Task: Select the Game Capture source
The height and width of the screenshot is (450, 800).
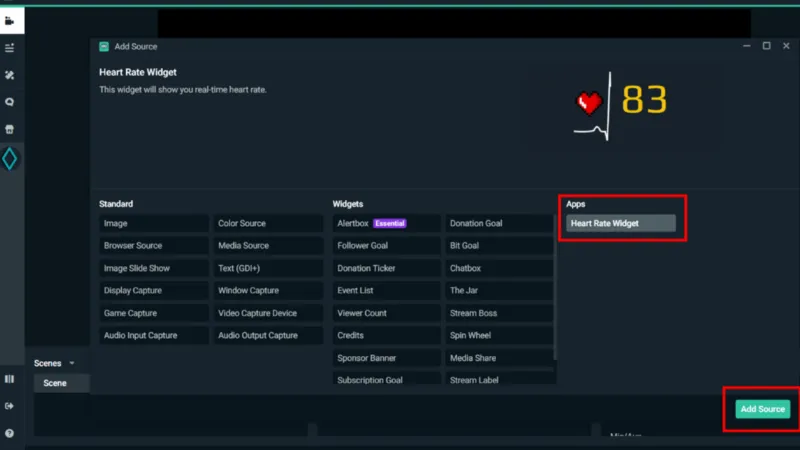Action: pyautogui.click(x=154, y=313)
